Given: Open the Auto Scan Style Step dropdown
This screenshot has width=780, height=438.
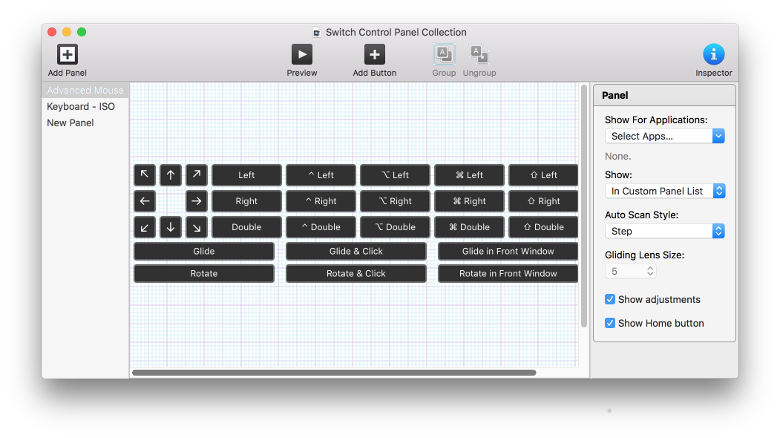Looking at the screenshot, I should (x=665, y=231).
